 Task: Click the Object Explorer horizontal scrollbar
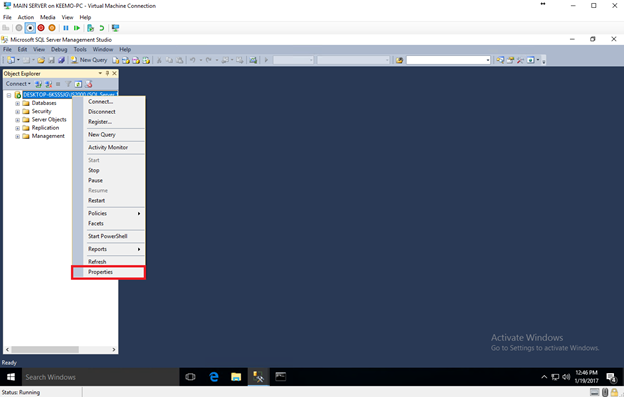60,350
